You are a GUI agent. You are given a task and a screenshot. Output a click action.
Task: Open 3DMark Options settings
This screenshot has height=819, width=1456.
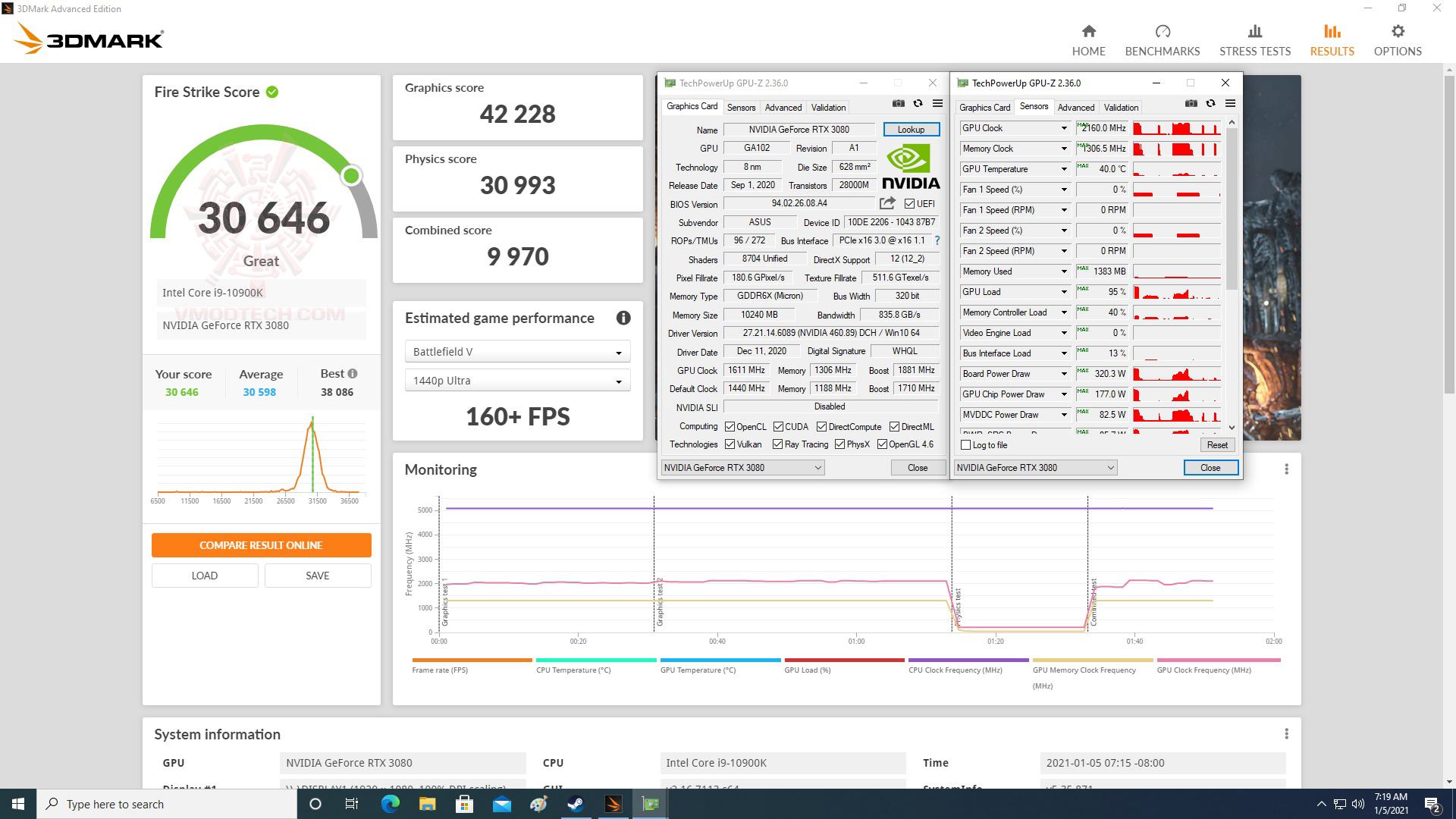[x=1397, y=38]
